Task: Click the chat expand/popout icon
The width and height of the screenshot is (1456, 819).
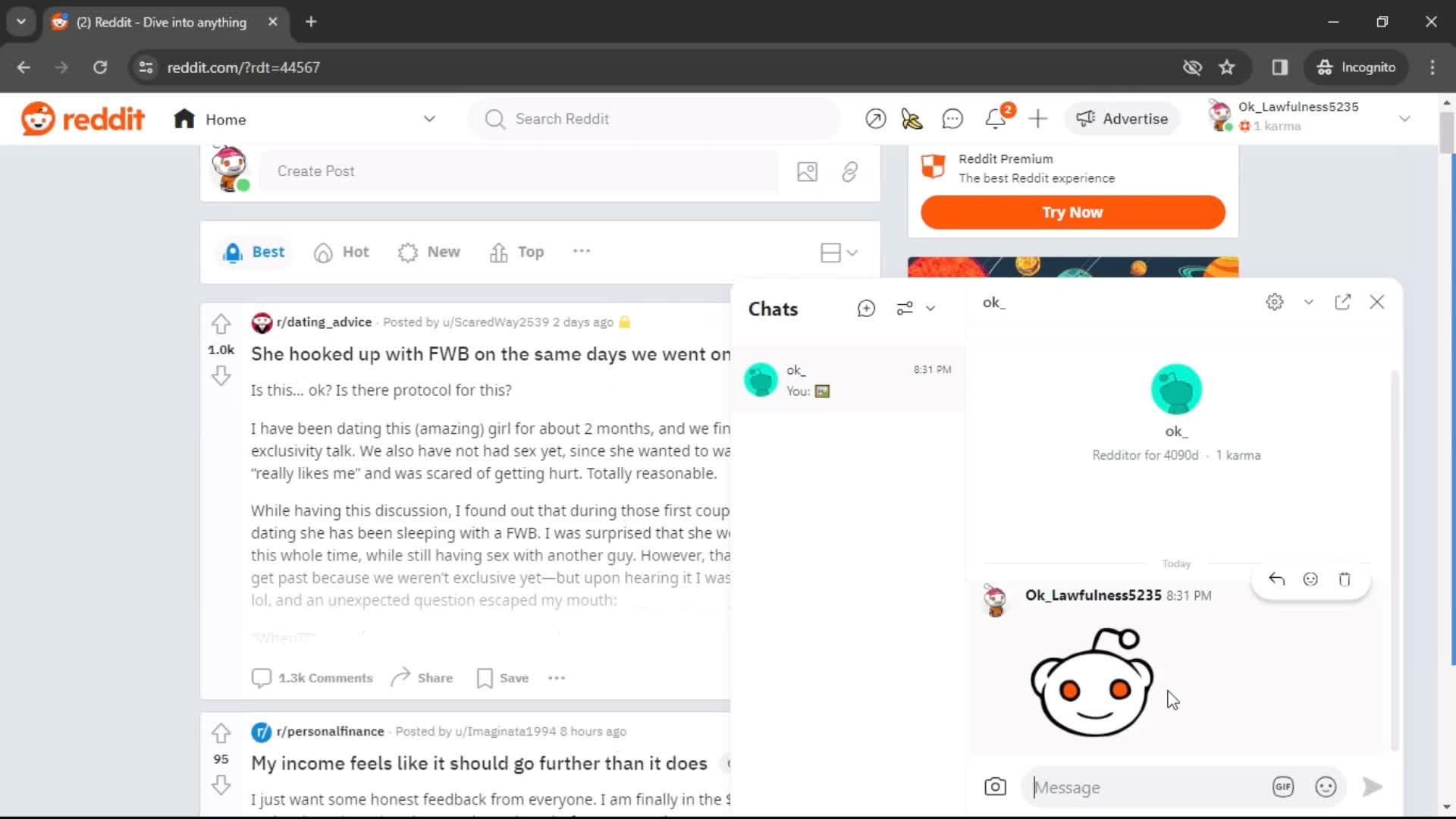Action: (x=1343, y=302)
